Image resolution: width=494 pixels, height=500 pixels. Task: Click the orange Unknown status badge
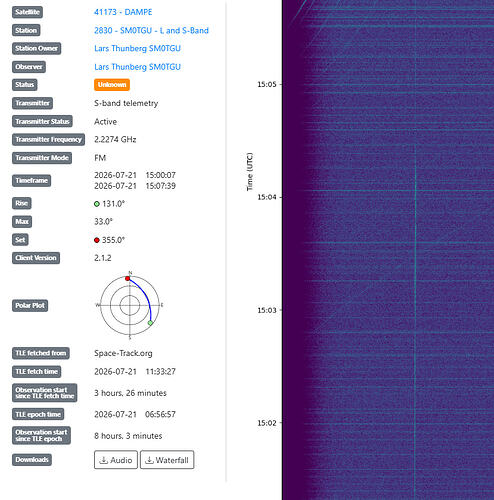click(x=112, y=85)
